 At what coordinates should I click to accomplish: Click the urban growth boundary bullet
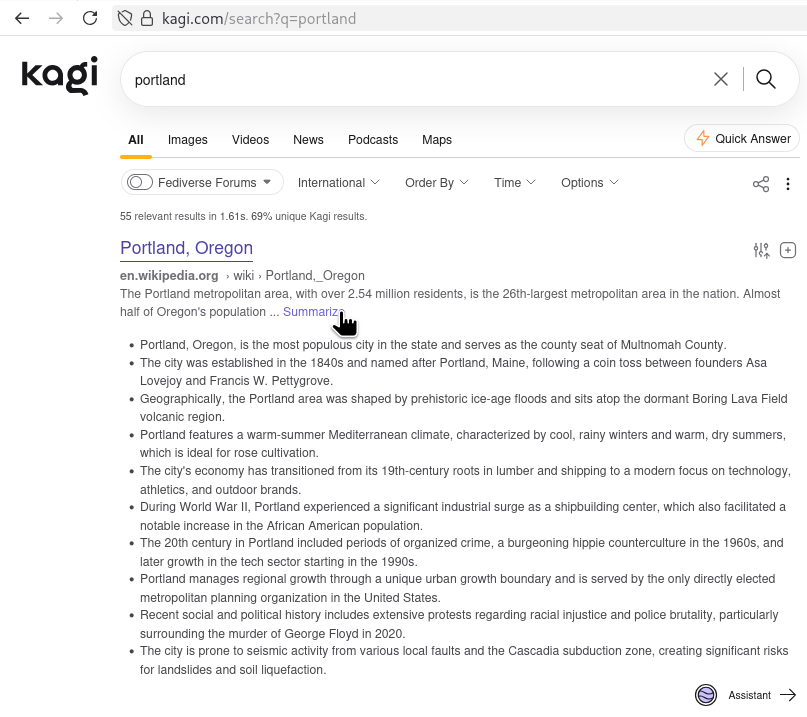458,588
